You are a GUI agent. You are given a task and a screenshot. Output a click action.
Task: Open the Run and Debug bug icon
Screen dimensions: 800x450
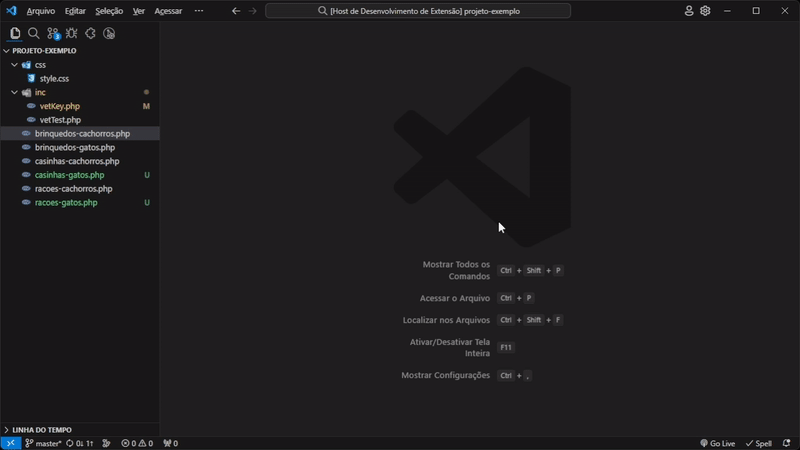point(71,34)
